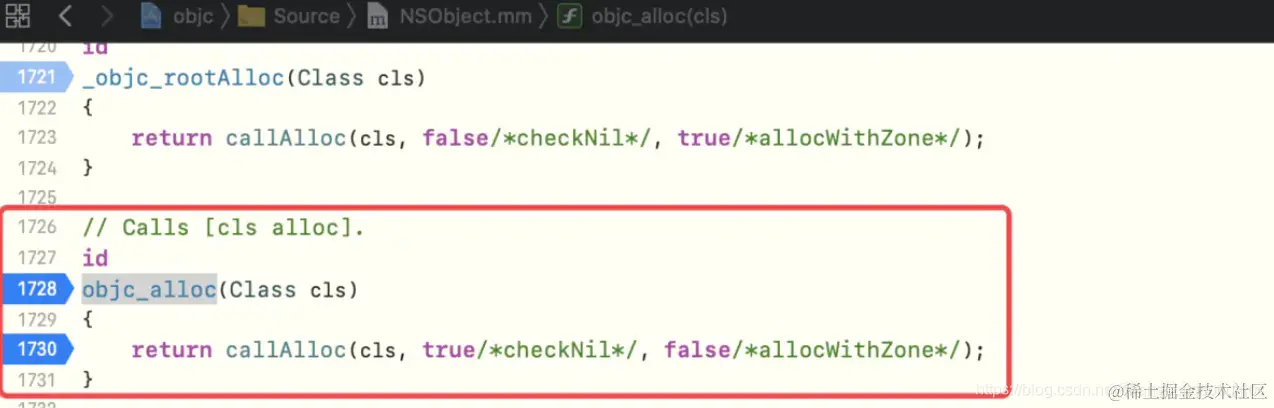Click _objc_rootAlloc function name
This screenshot has width=1274, height=408.
click(183, 78)
